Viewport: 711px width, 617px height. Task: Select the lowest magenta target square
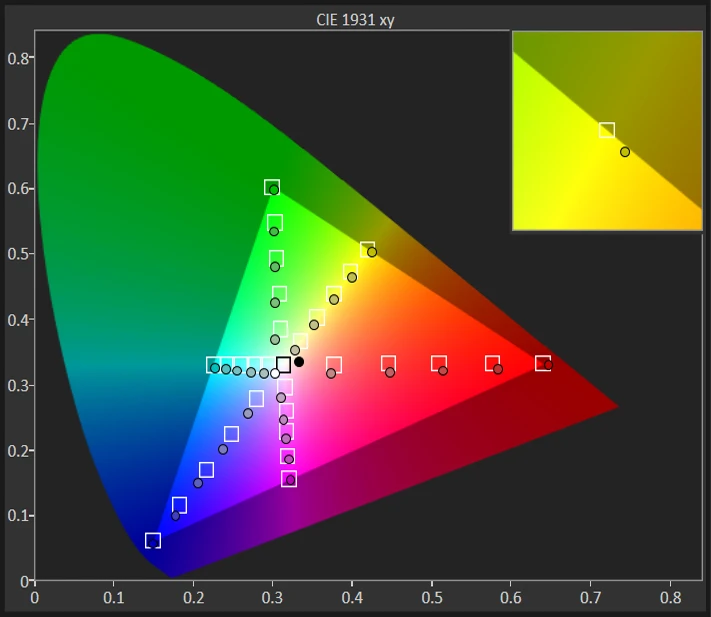(289, 479)
